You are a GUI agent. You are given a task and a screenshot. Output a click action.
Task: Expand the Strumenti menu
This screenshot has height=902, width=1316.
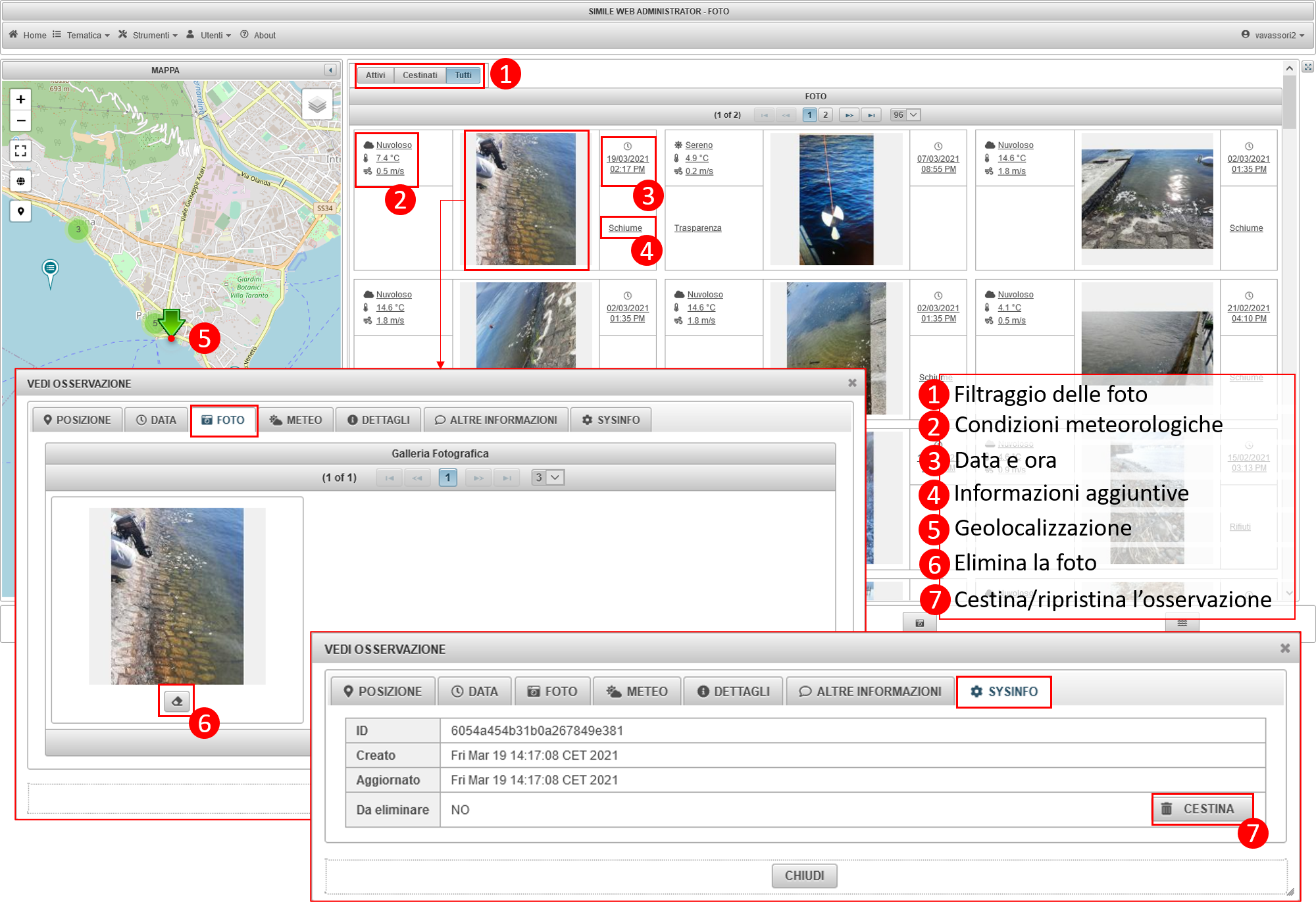pyautogui.click(x=148, y=35)
